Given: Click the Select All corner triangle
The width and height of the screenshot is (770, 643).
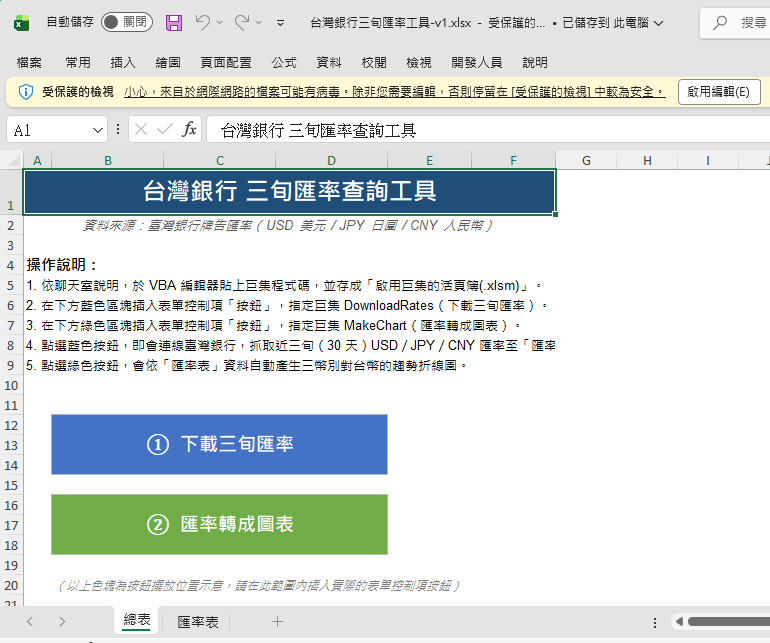Looking at the screenshot, I should (x=12, y=160).
